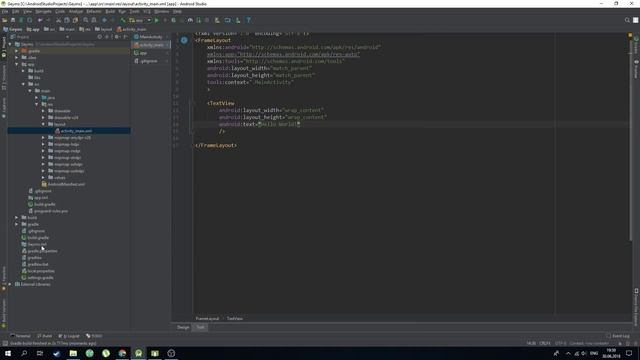Click the Help question mark toolbar icon
640x360 pixels.
pyautogui.click(x=248, y=20)
